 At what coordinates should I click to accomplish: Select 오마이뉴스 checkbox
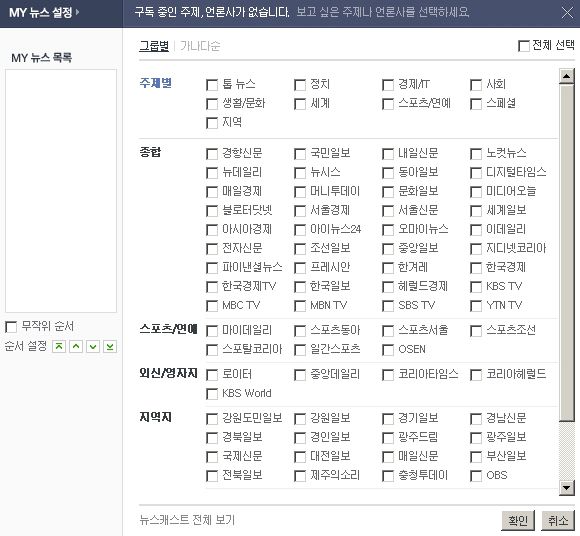coord(388,230)
